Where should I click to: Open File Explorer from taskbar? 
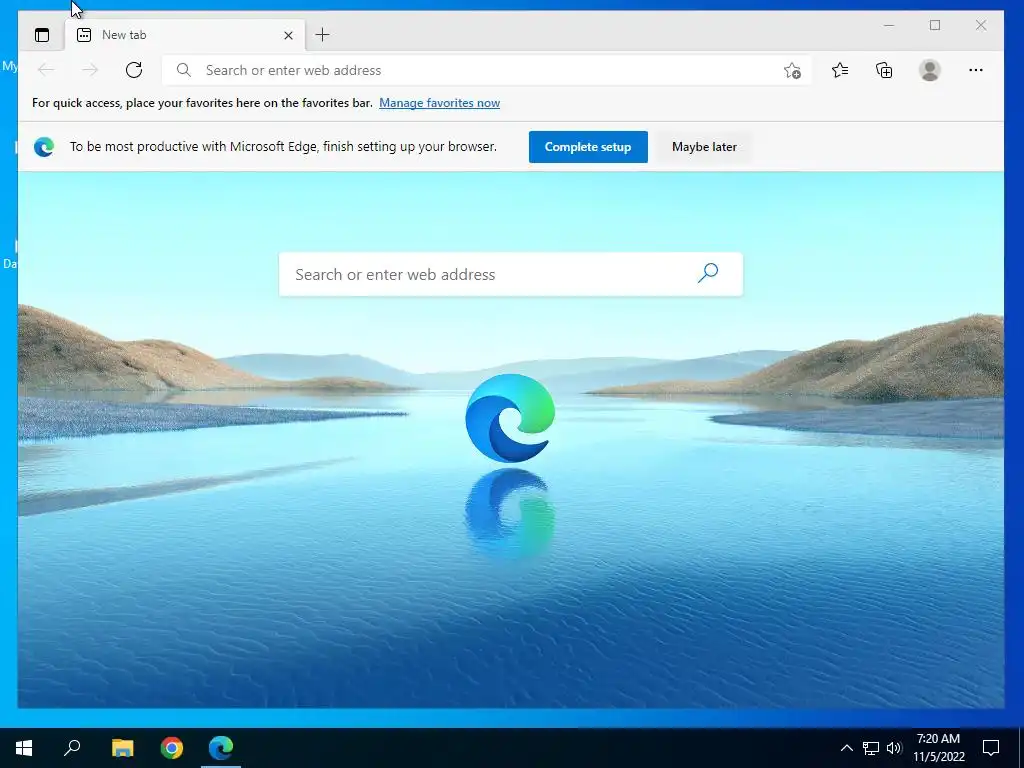point(122,748)
